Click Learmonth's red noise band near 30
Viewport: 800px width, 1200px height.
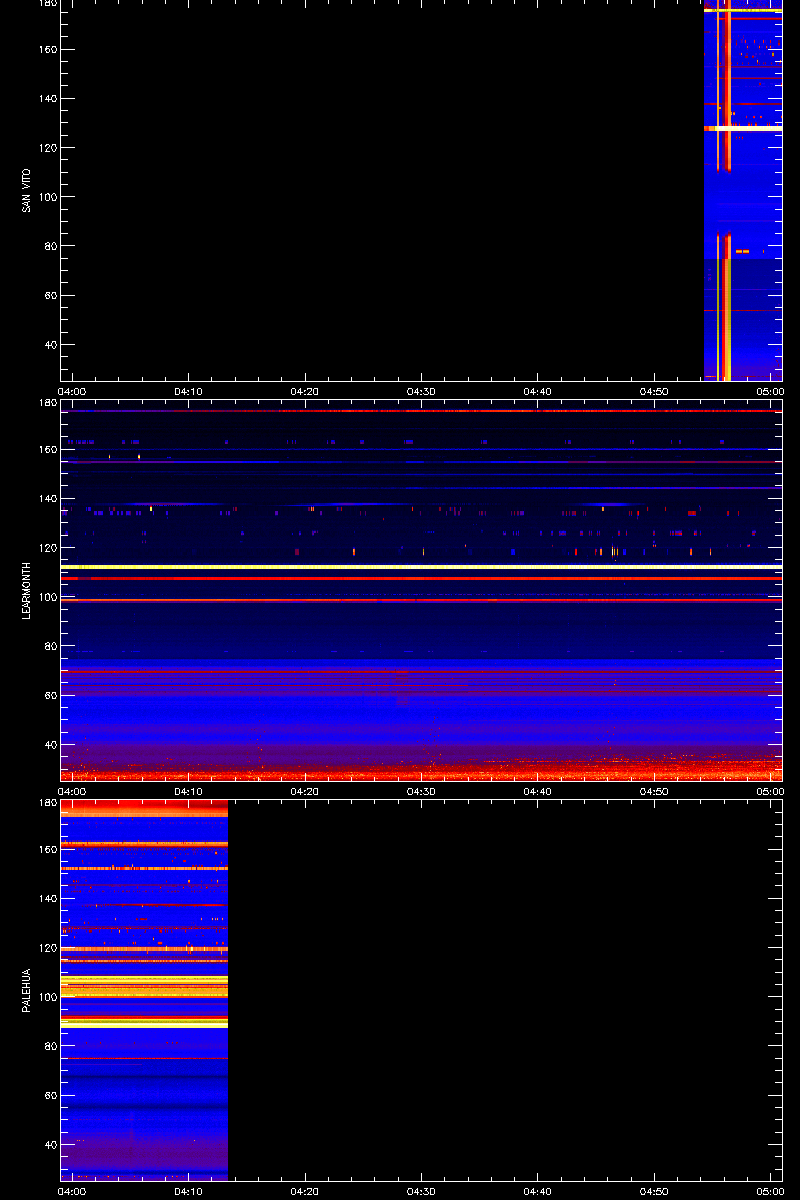pyautogui.click(x=421, y=771)
